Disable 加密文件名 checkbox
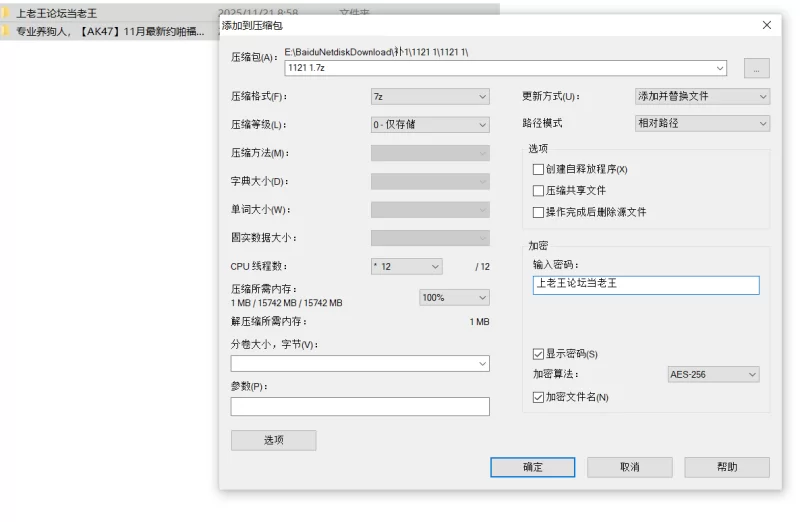Viewport: 800px width, 522px height. pos(538,397)
